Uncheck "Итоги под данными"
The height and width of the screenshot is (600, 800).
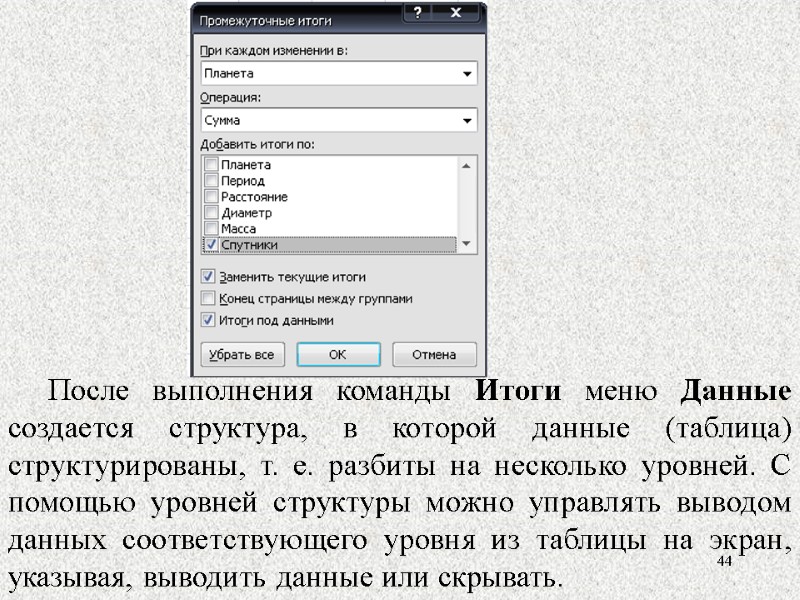click(207, 316)
